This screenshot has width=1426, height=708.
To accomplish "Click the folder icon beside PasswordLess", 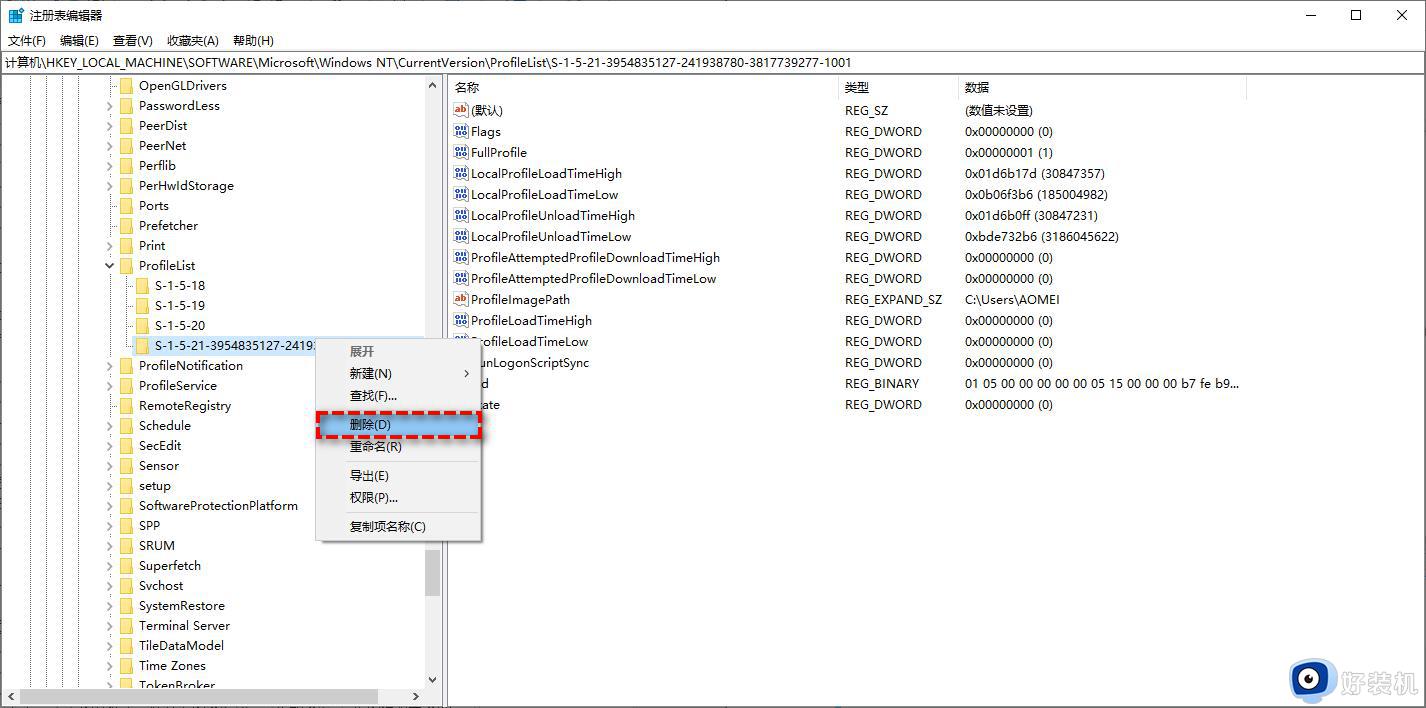I will [x=126, y=106].
